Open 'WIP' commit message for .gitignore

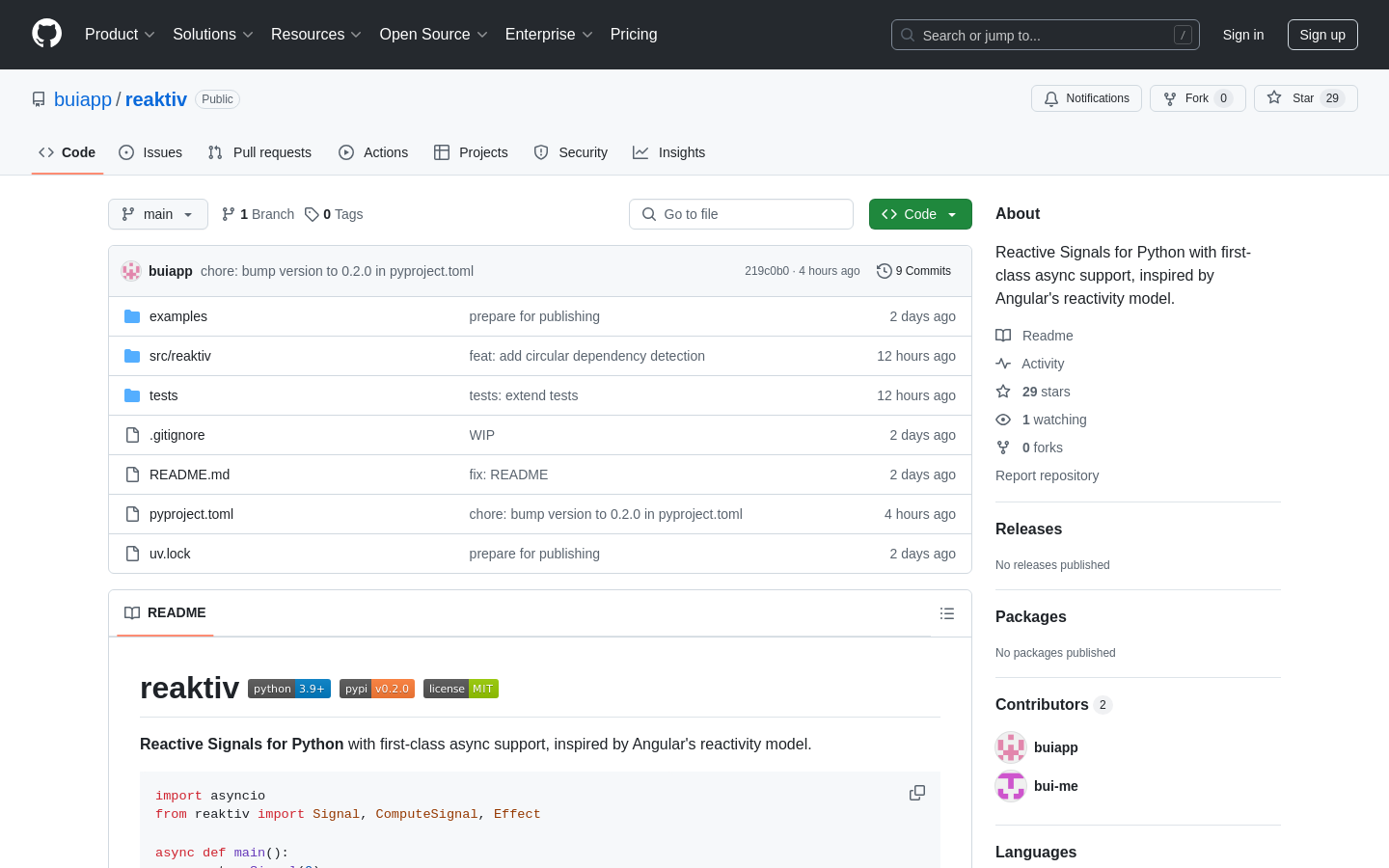(482, 435)
